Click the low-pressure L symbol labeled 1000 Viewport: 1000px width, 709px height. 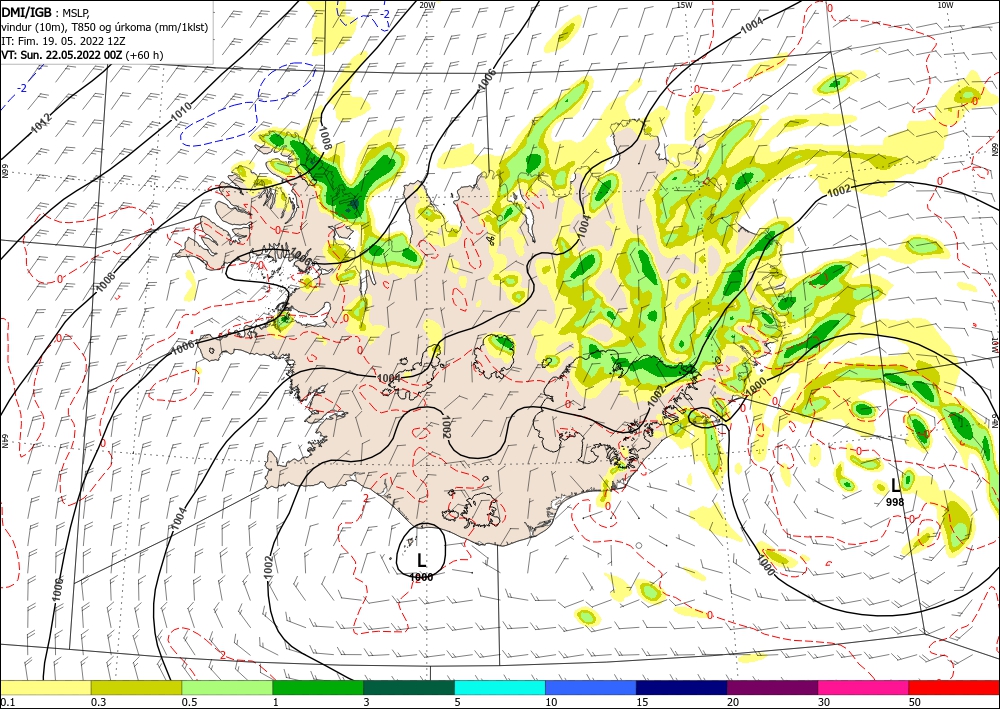[x=421, y=561]
